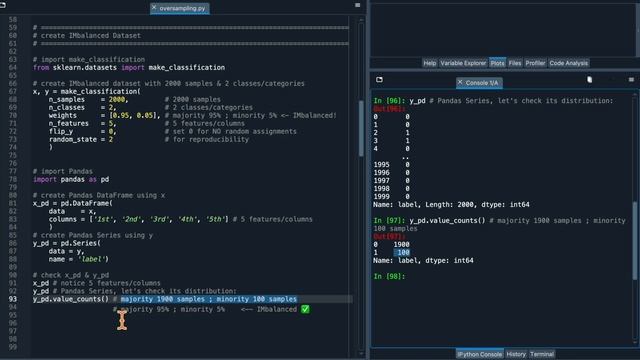Click 'Name: label, dtype: int64' final line
The height and width of the screenshot is (360, 640).
tap(423, 260)
